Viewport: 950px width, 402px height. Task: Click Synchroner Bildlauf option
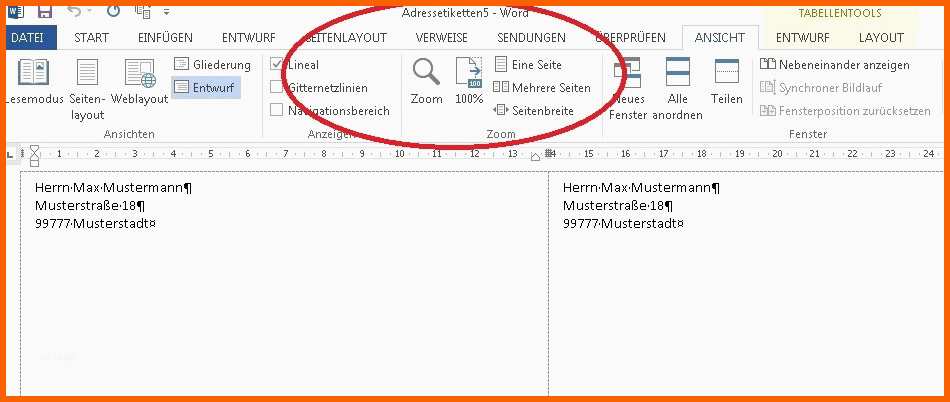[x=821, y=88]
